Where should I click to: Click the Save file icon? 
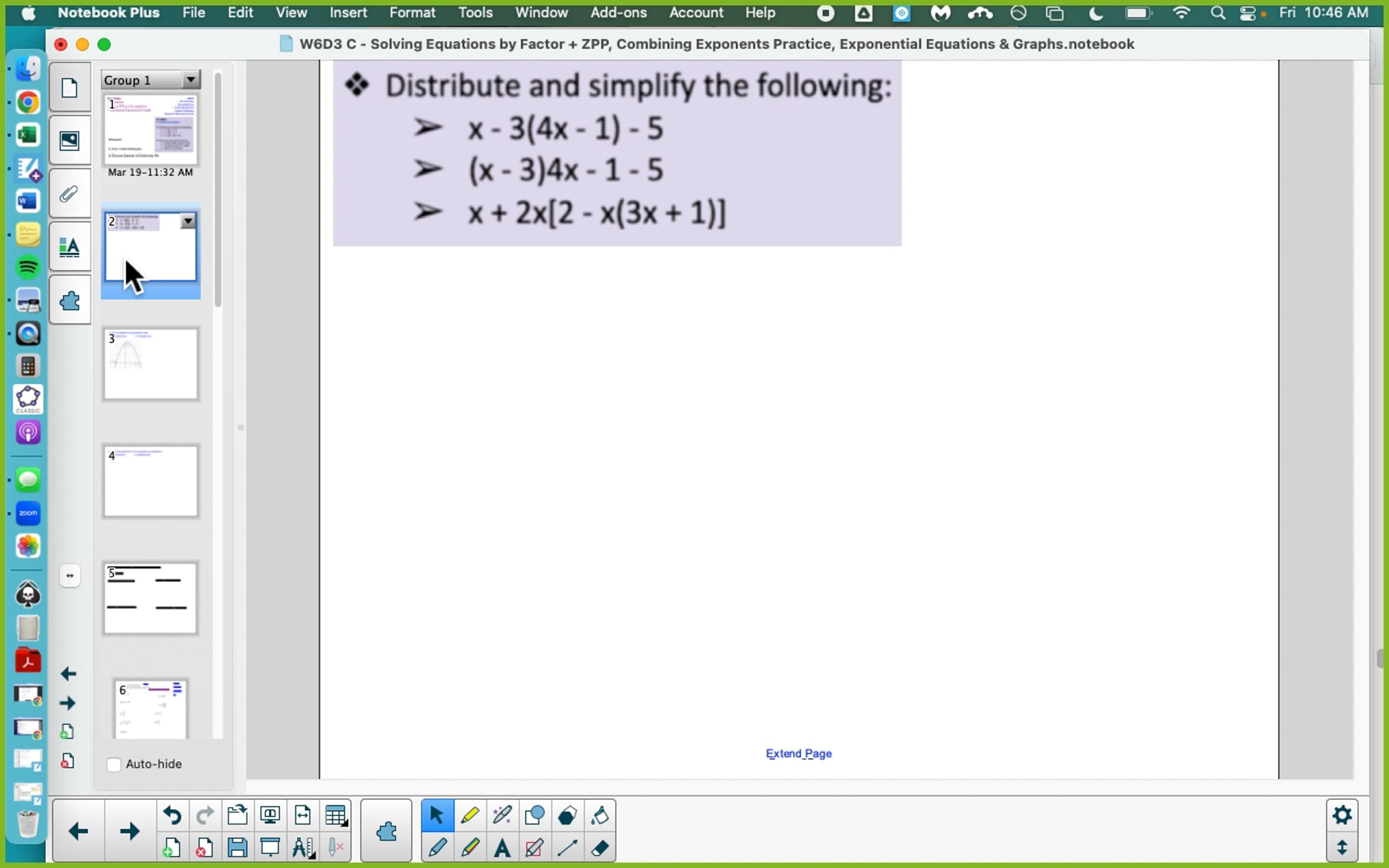pos(237,848)
